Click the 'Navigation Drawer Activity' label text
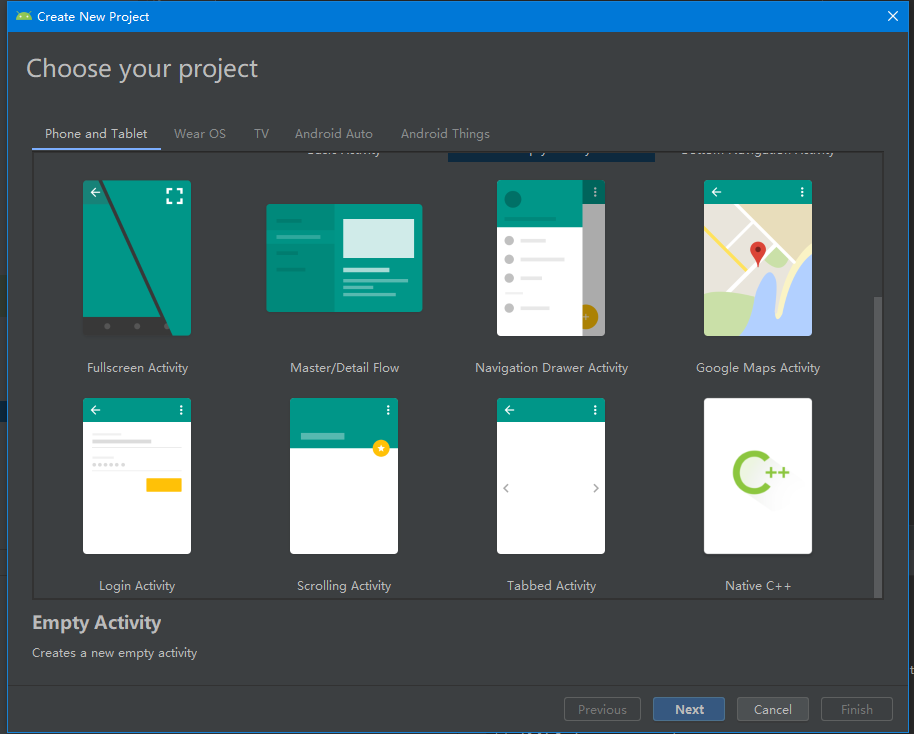 coord(551,368)
